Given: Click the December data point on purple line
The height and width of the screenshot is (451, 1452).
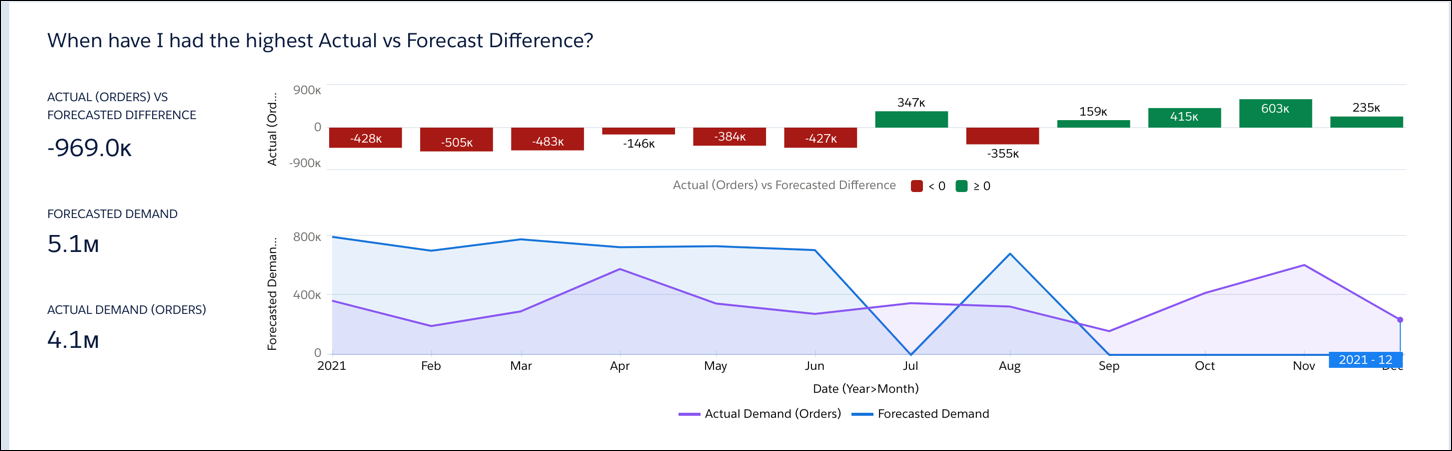Looking at the screenshot, I should [x=1400, y=320].
